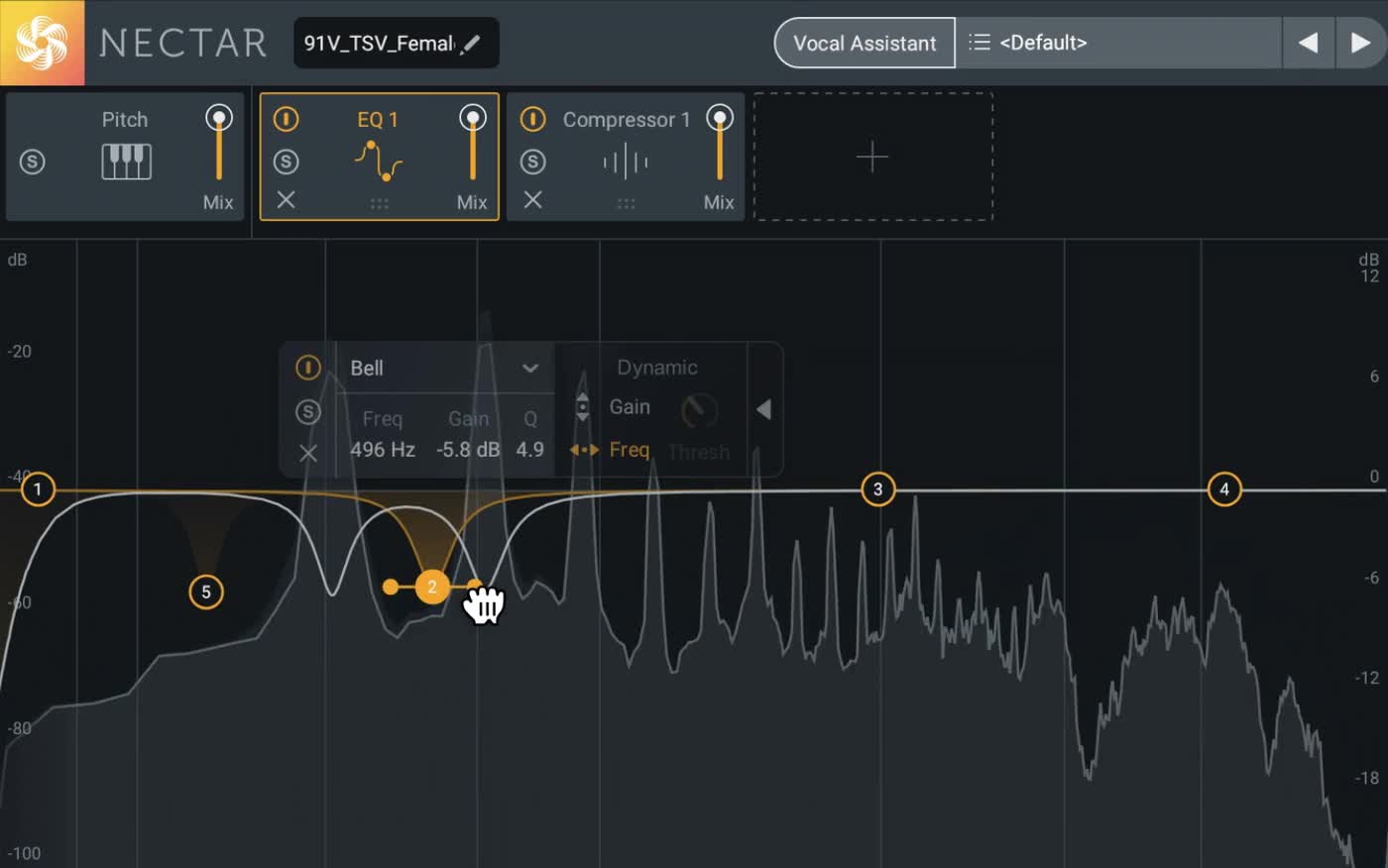Remove the Compressor 1 module
The image size is (1388, 868).
pos(532,200)
